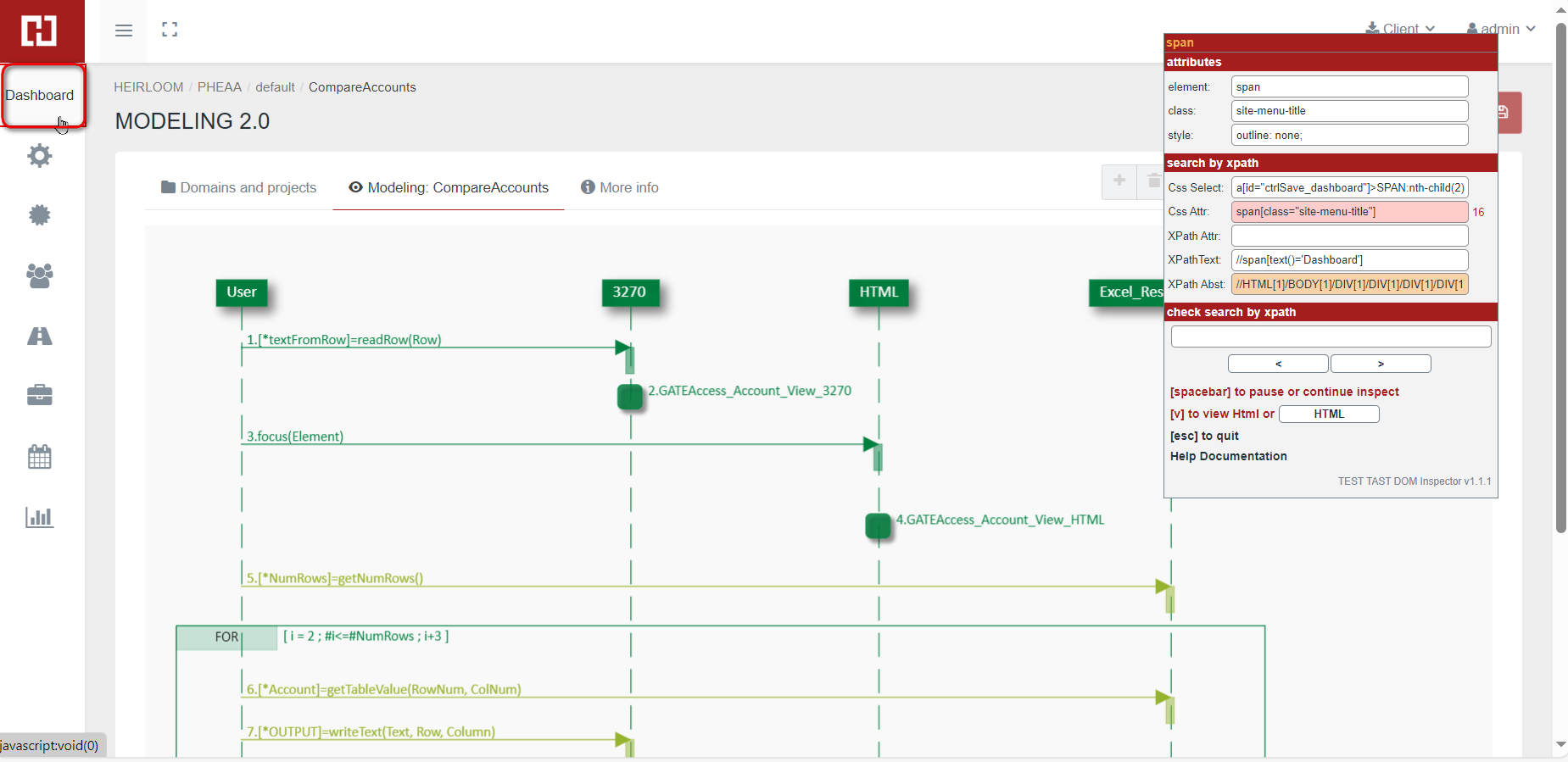Viewport: 1568px width, 762px height.
Task: Click the check search by xpath field
Action: pyautogui.click(x=1330, y=337)
